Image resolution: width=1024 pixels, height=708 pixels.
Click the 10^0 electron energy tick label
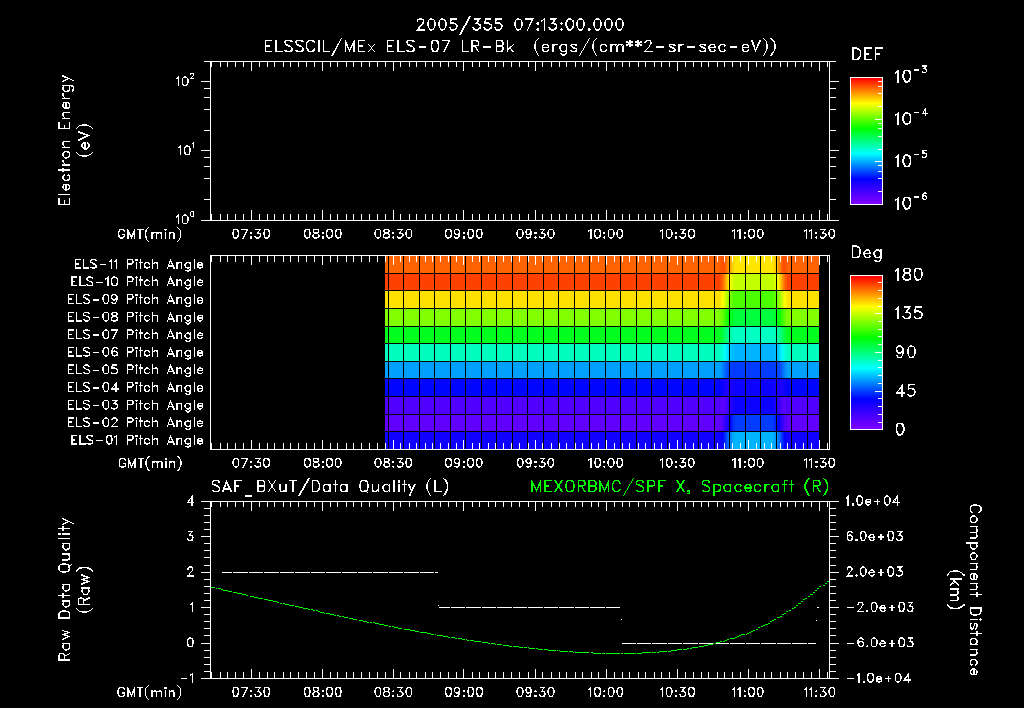(x=185, y=217)
